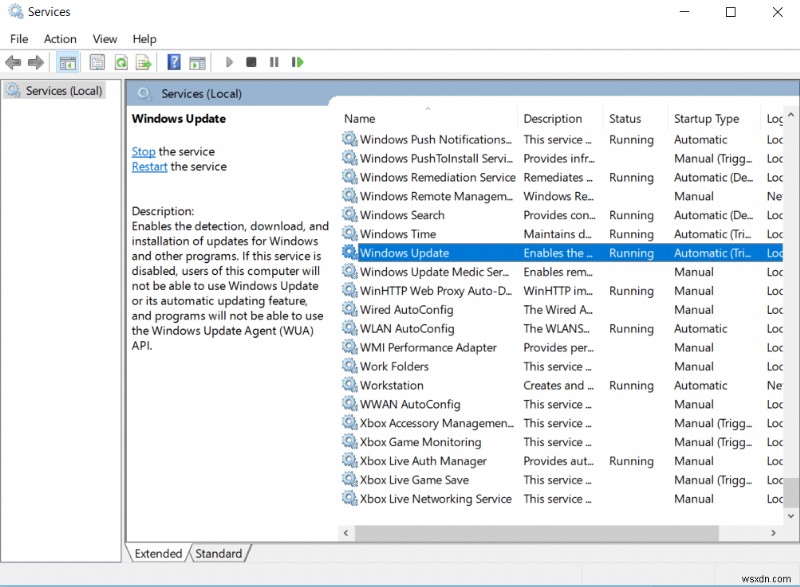Switch to the Standard tab

click(219, 553)
